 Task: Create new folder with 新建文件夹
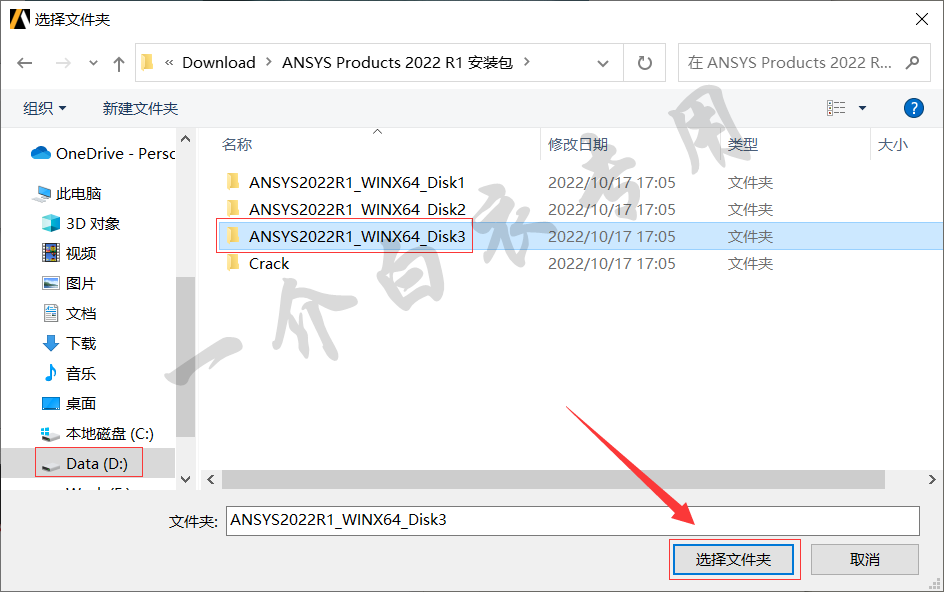[140, 108]
